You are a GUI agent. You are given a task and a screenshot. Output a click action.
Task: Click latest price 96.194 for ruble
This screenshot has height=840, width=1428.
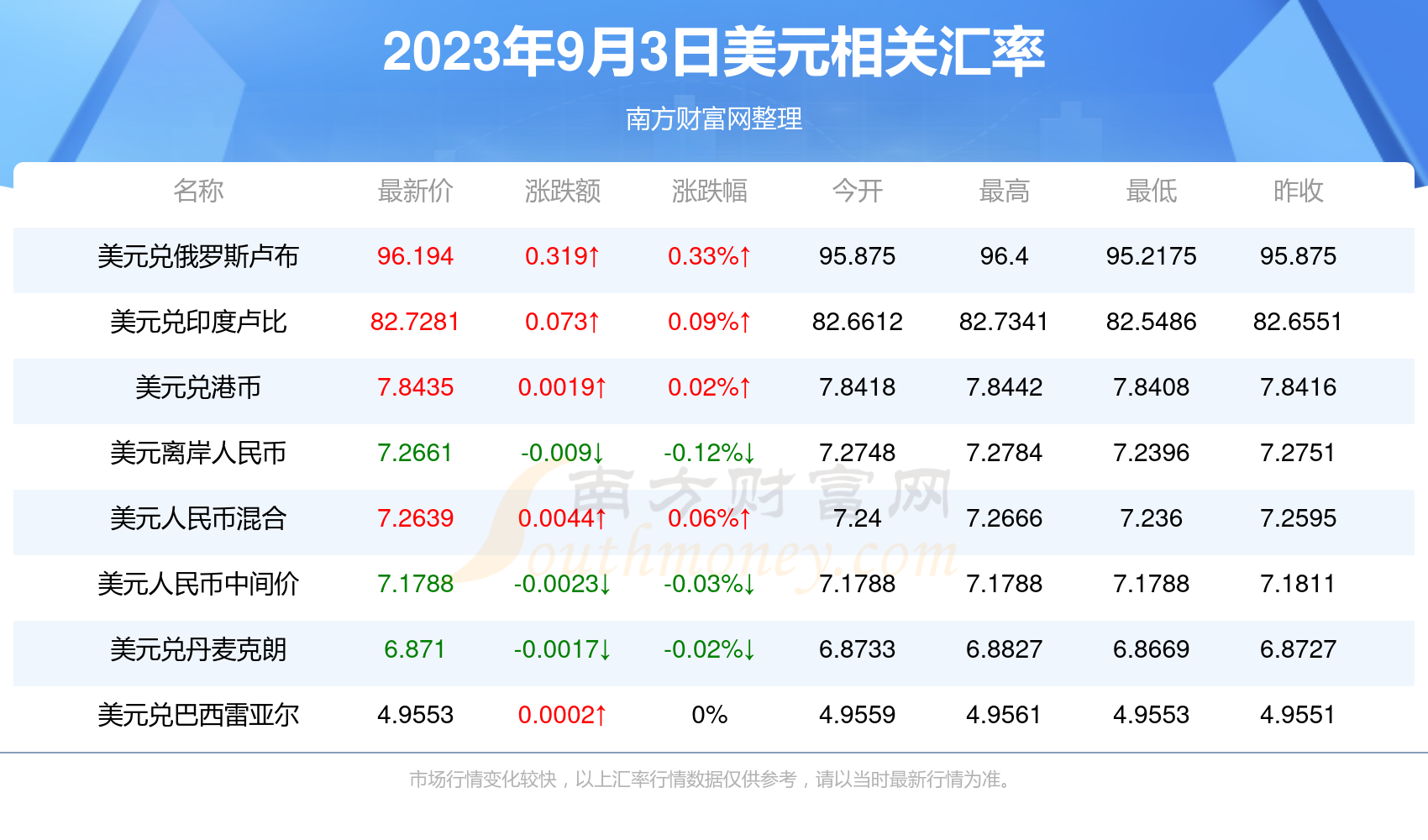pyautogui.click(x=415, y=256)
